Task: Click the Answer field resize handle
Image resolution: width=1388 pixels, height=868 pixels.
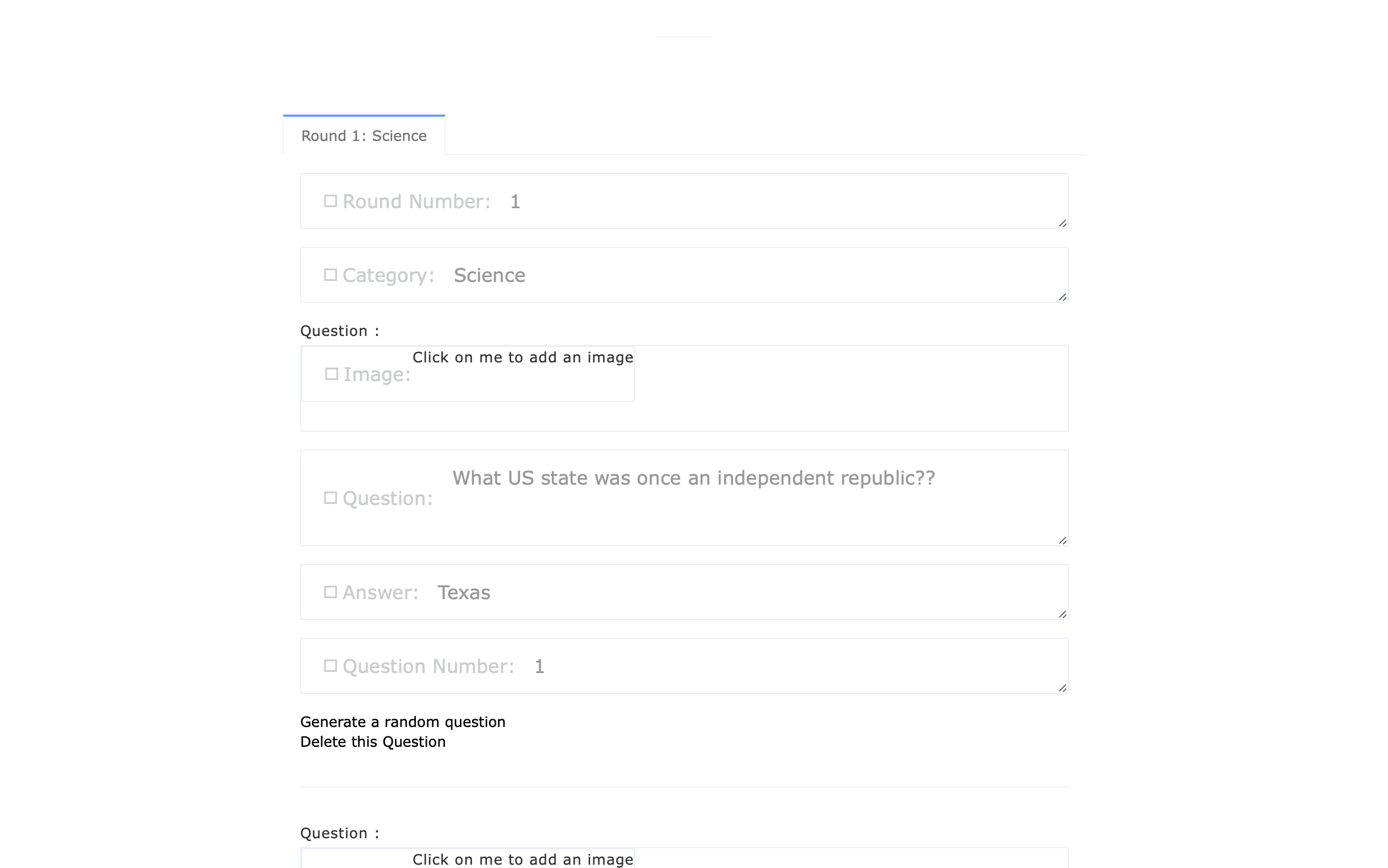Action: pyautogui.click(x=1062, y=614)
